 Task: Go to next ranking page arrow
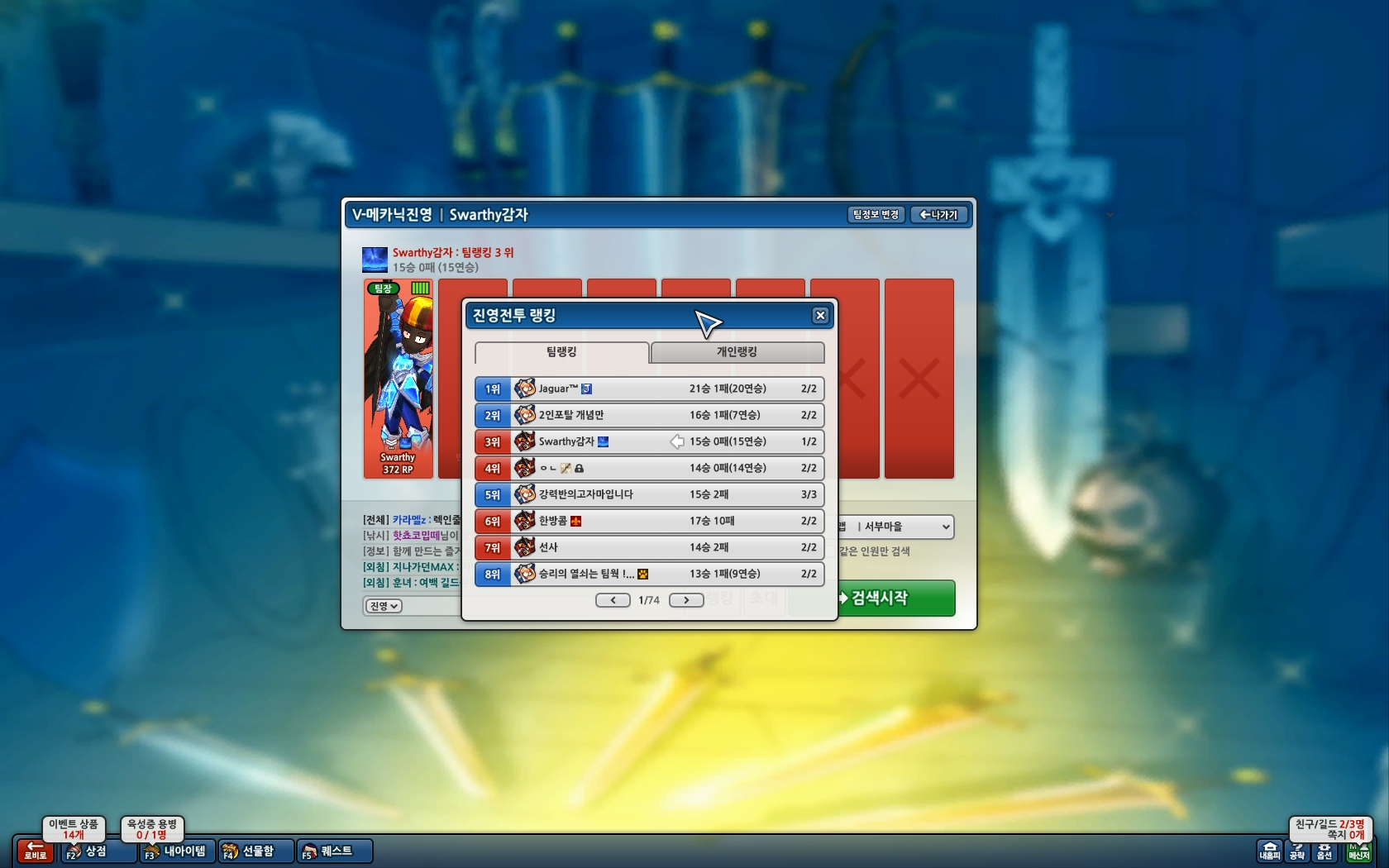685,600
